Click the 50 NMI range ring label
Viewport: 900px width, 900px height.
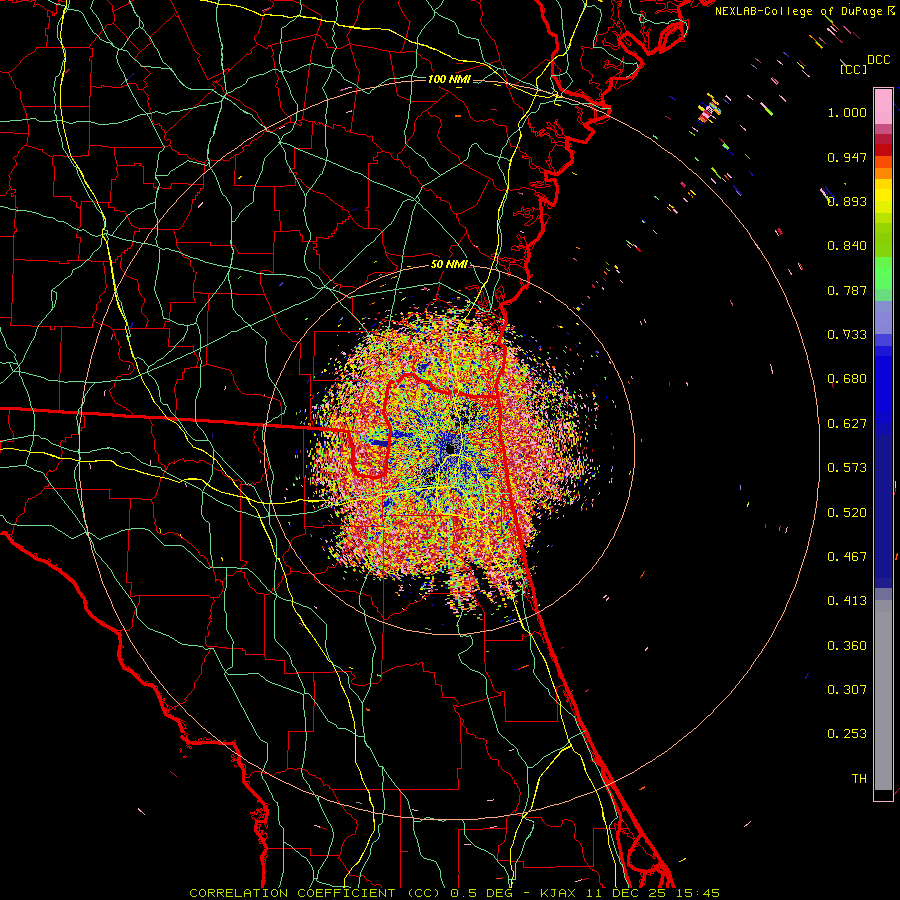[449, 265]
